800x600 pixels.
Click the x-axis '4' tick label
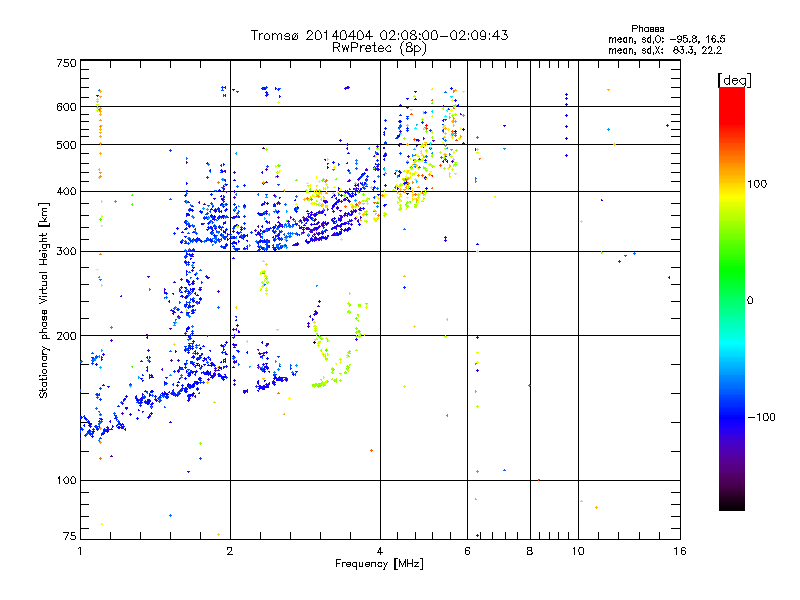(380, 551)
